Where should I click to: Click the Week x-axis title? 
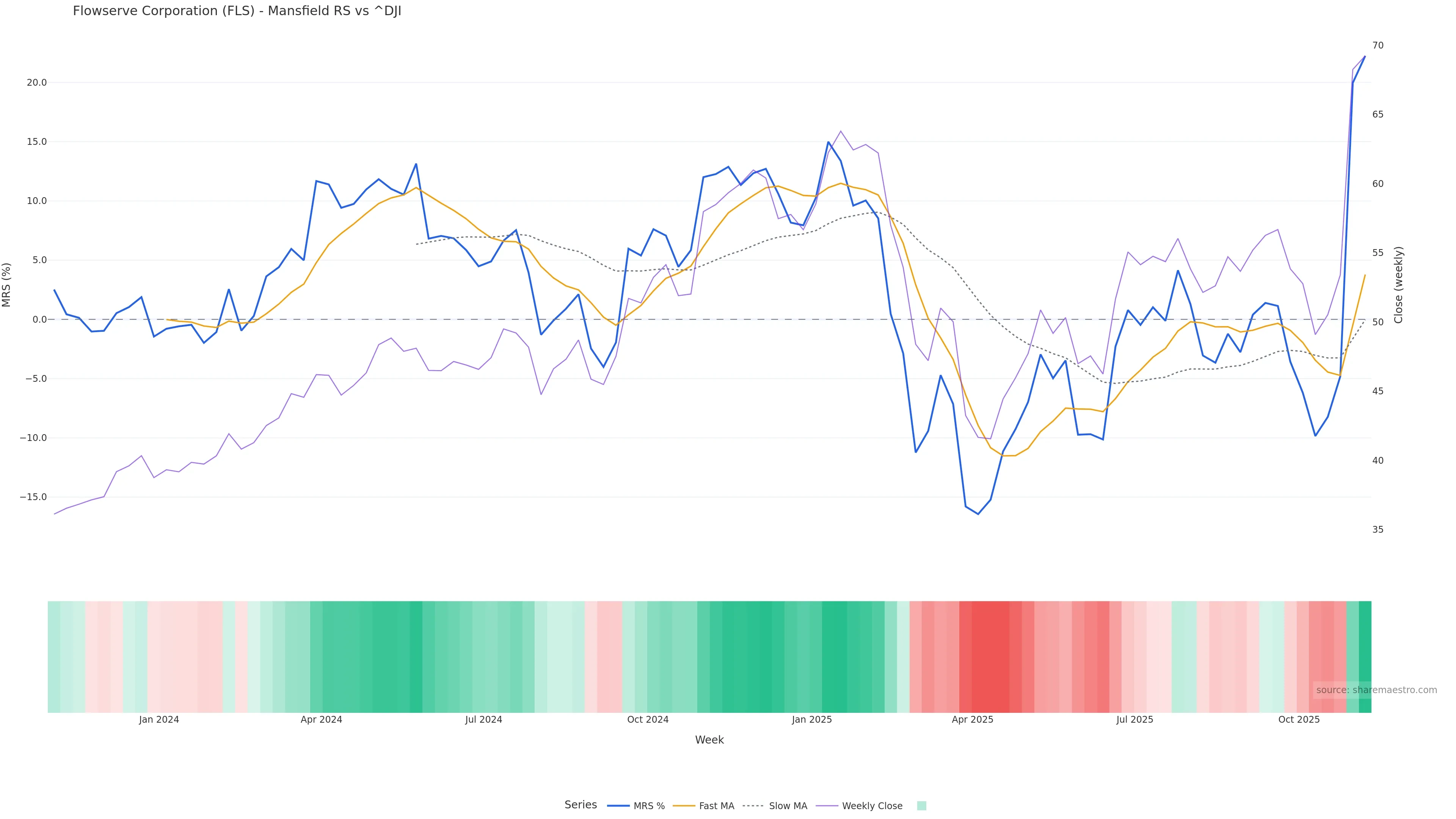click(709, 740)
